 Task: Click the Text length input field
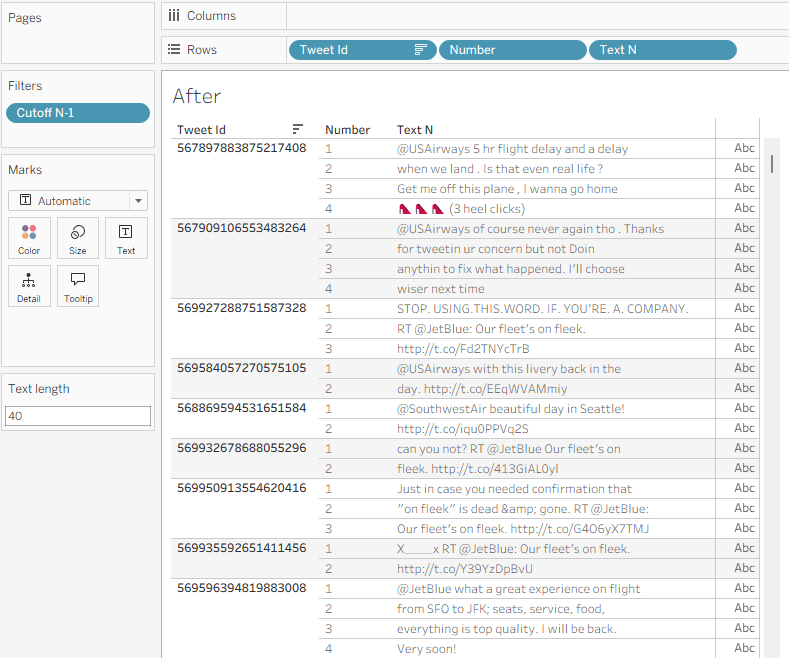[x=78, y=416]
